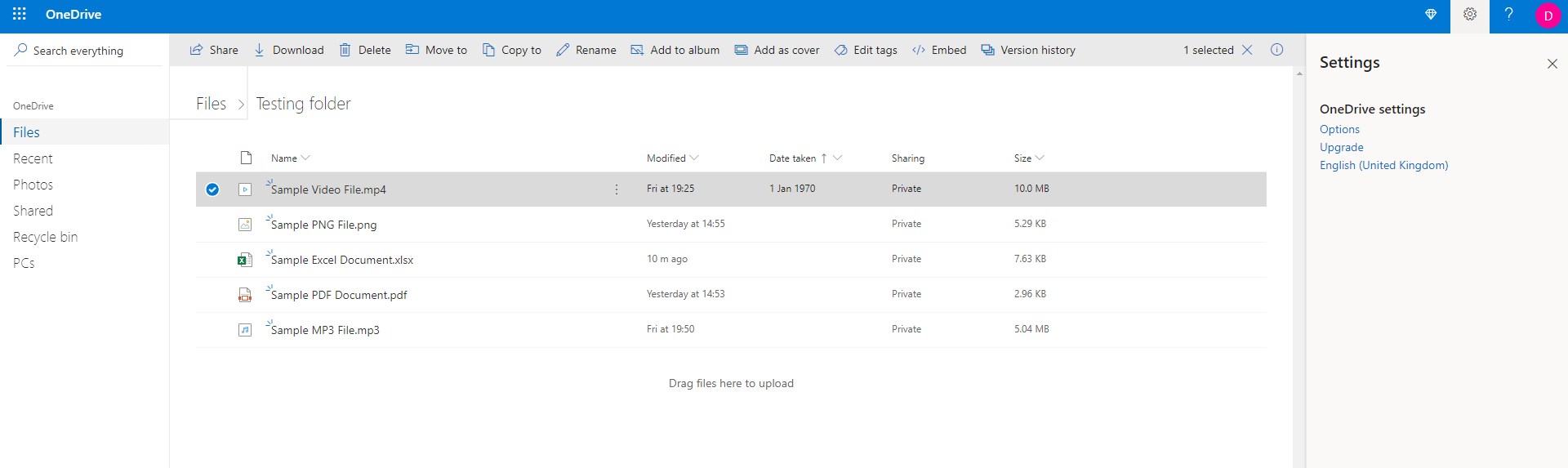
Task: Click the 1 Jan 1970 date cell
Action: (792, 189)
